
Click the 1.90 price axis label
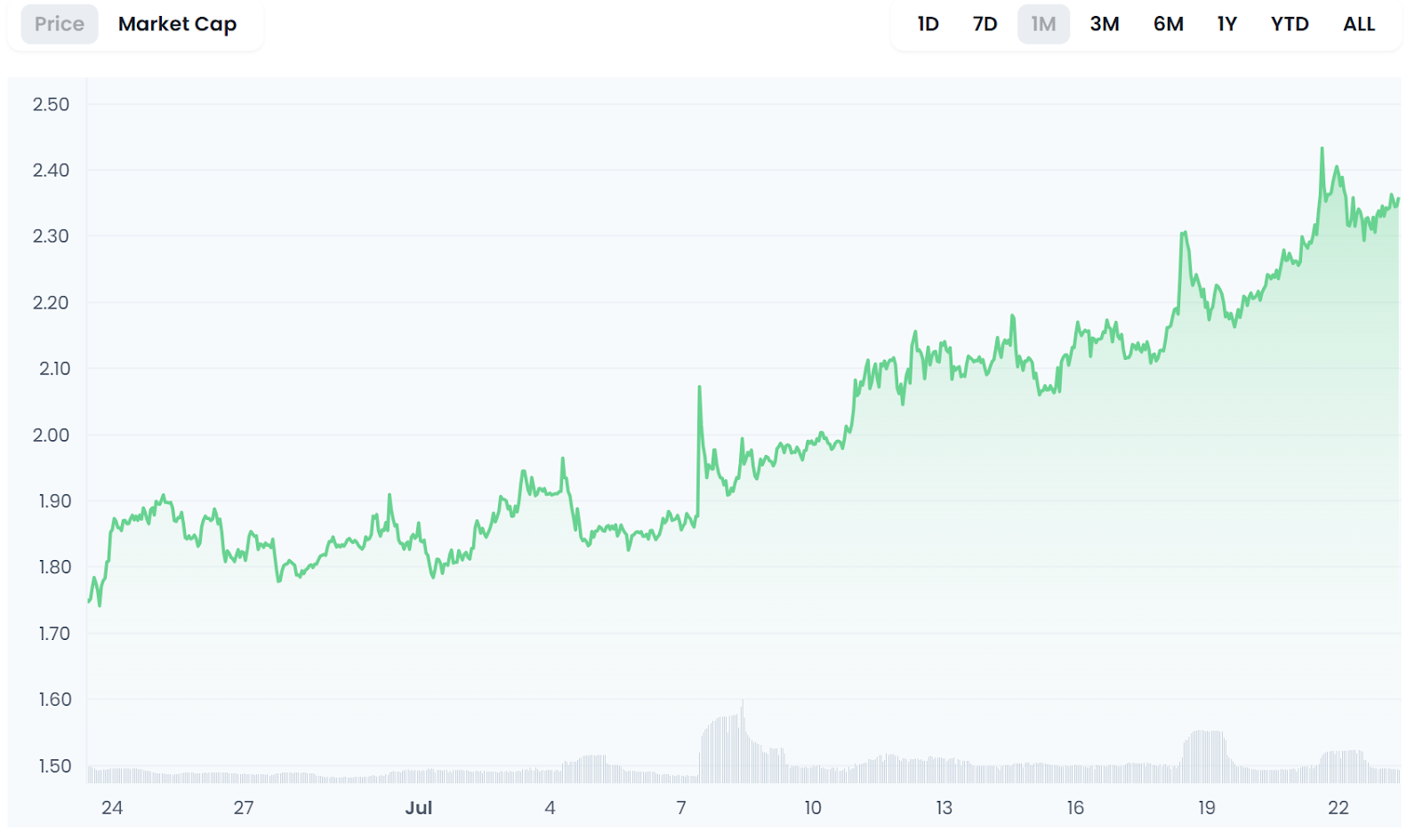tap(54, 500)
